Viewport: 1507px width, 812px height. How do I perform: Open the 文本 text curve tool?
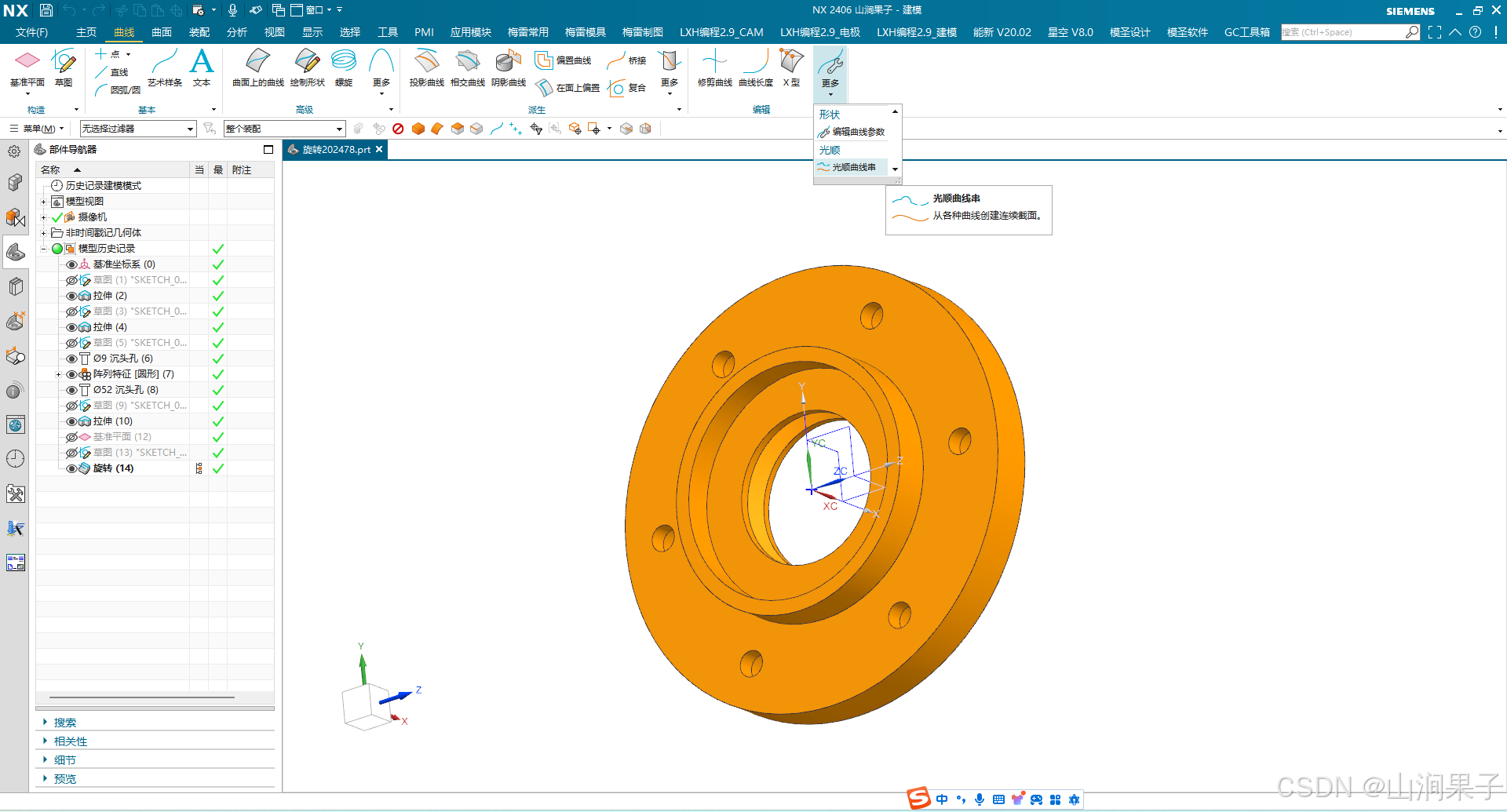tap(202, 67)
